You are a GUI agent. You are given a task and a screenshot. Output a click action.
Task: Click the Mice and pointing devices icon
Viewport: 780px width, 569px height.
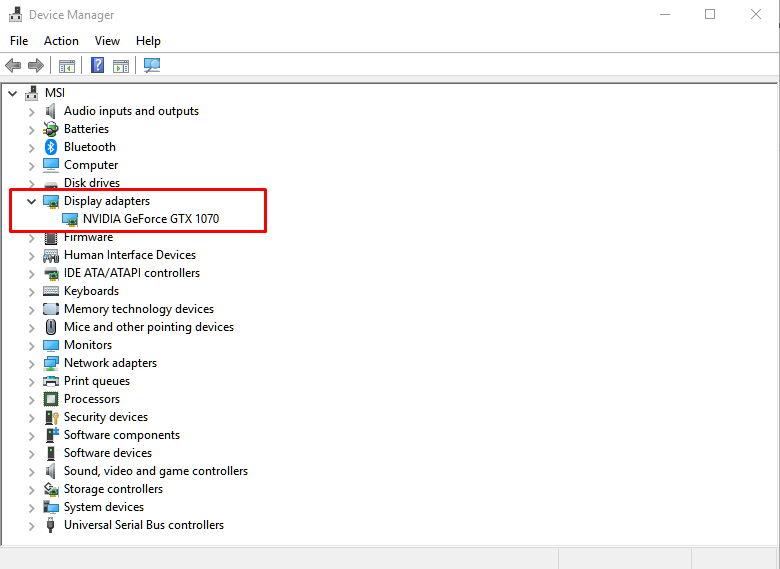51,327
